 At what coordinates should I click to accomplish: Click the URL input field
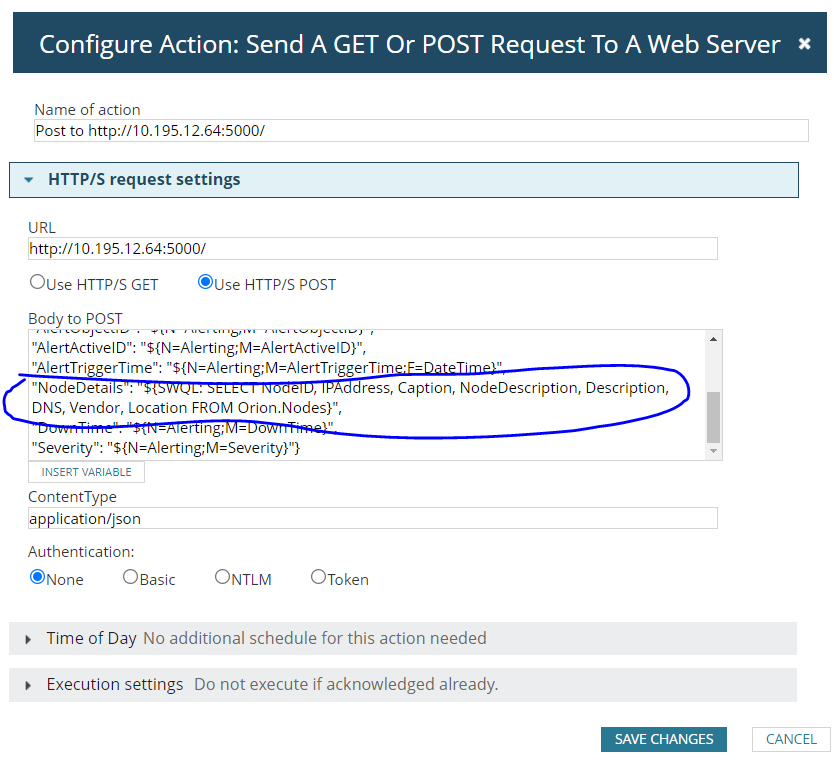click(x=373, y=249)
